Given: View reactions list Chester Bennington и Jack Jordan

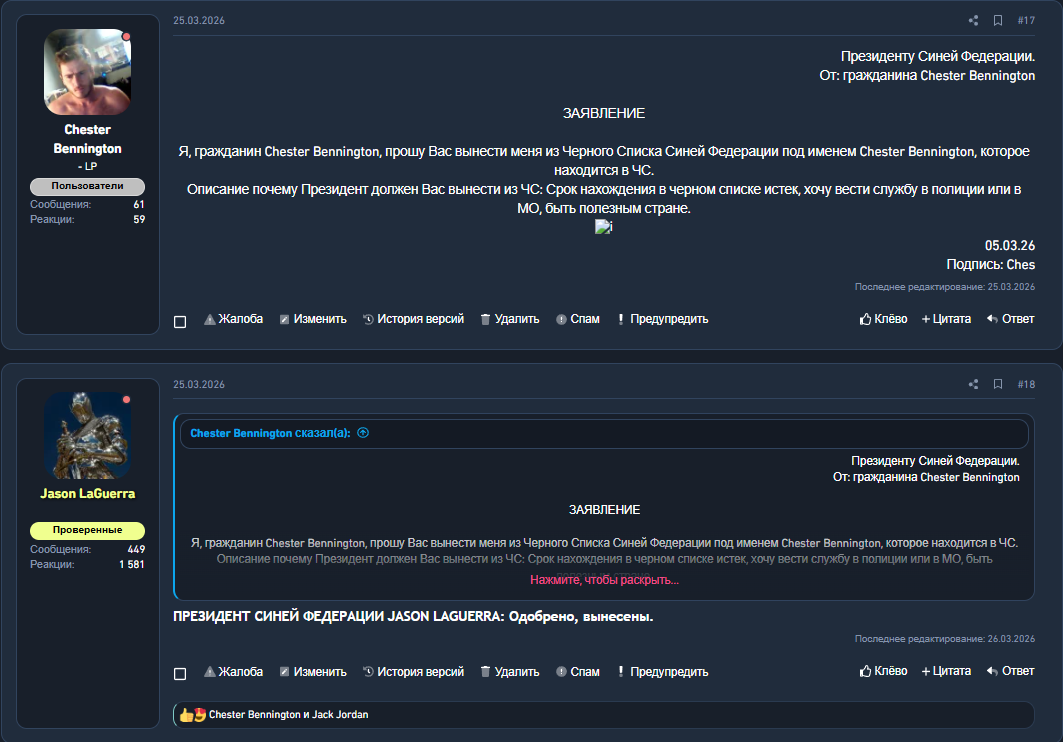Looking at the screenshot, I should 289,714.
